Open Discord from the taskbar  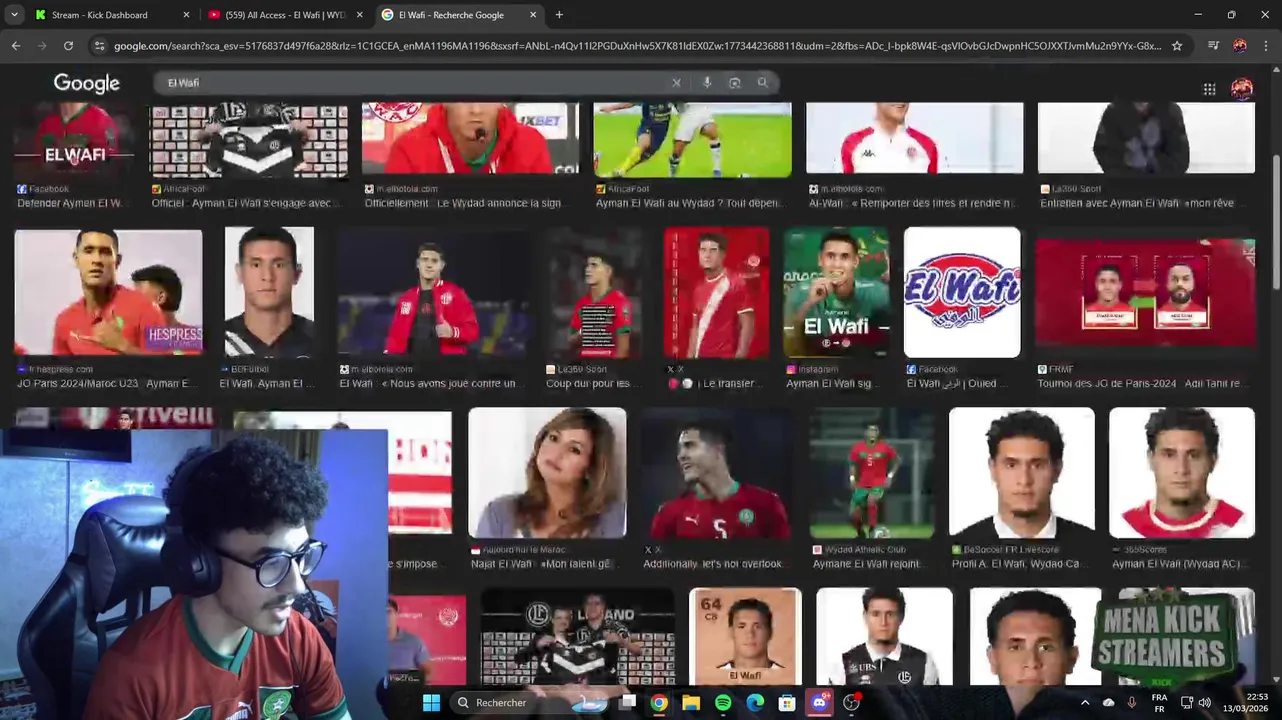tap(819, 703)
